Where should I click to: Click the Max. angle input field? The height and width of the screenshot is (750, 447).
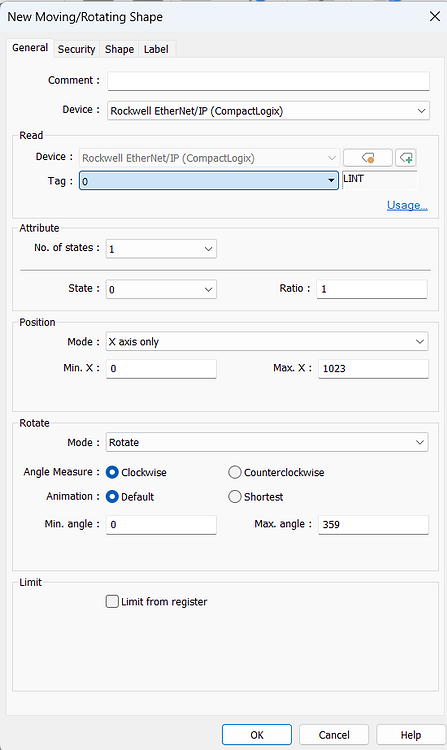(373, 524)
